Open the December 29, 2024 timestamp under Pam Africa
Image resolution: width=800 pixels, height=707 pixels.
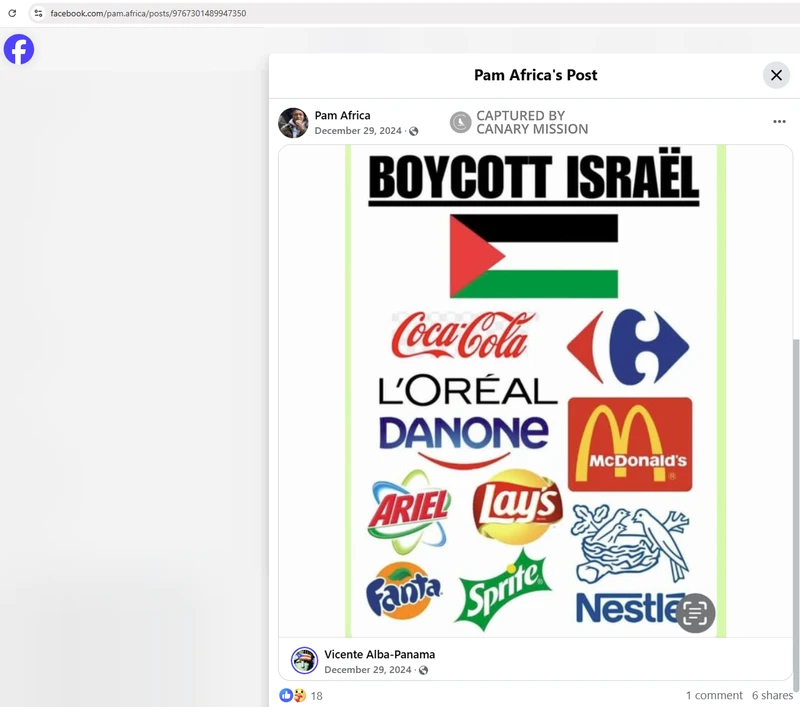pyautogui.click(x=358, y=131)
